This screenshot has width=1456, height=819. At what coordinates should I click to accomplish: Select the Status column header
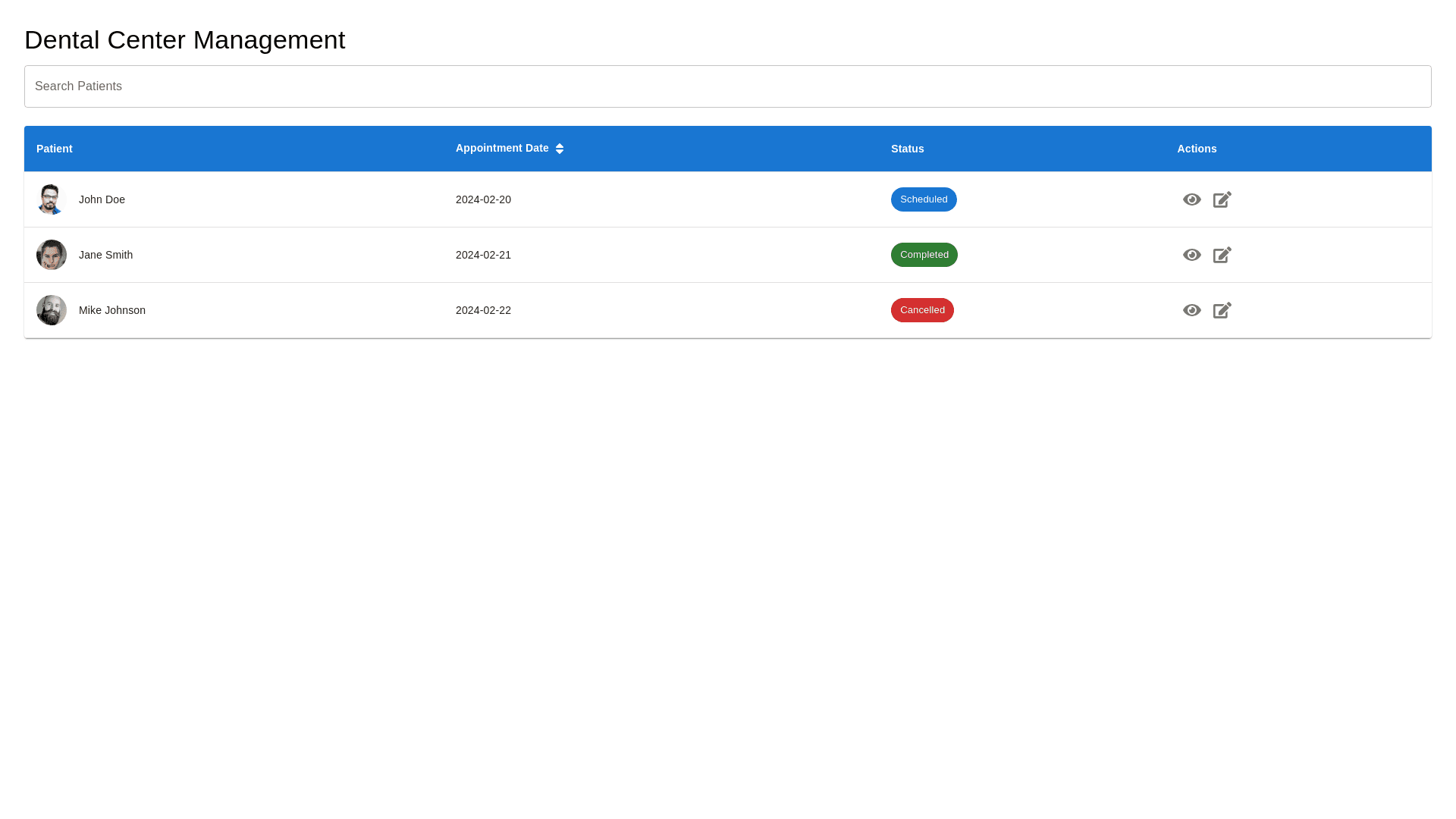[x=907, y=148]
